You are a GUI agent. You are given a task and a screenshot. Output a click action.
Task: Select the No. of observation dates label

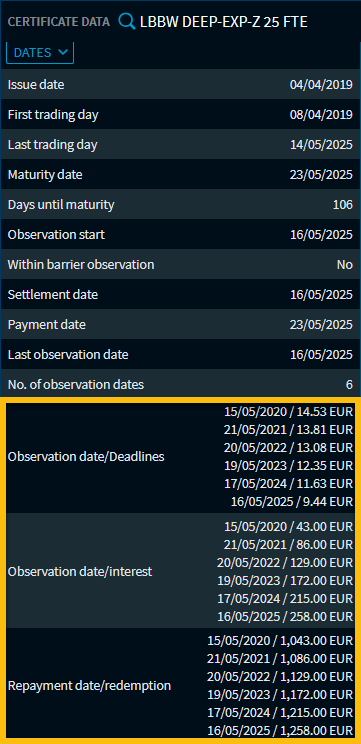click(x=76, y=384)
